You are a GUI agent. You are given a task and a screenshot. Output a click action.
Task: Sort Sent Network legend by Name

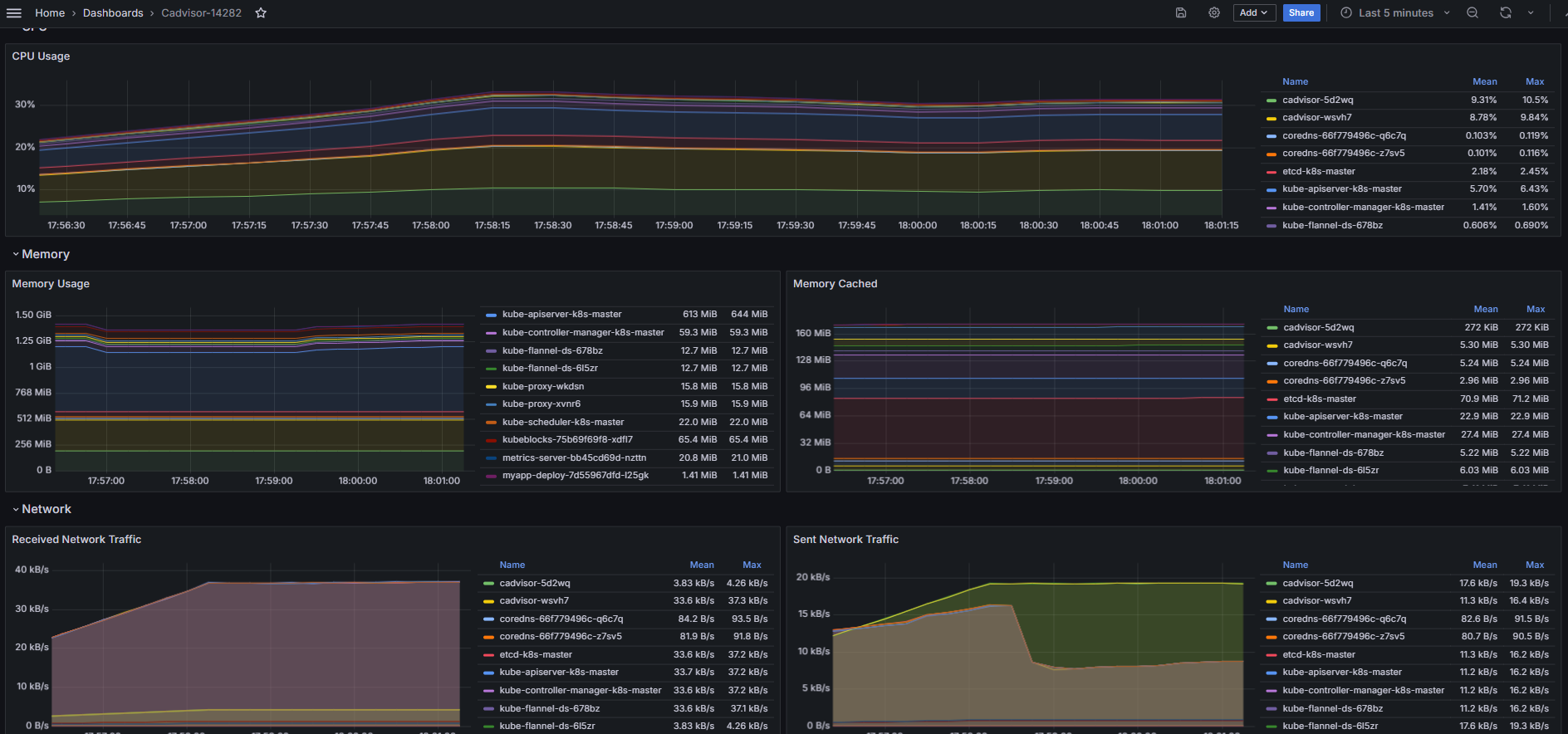(1295, 565)
